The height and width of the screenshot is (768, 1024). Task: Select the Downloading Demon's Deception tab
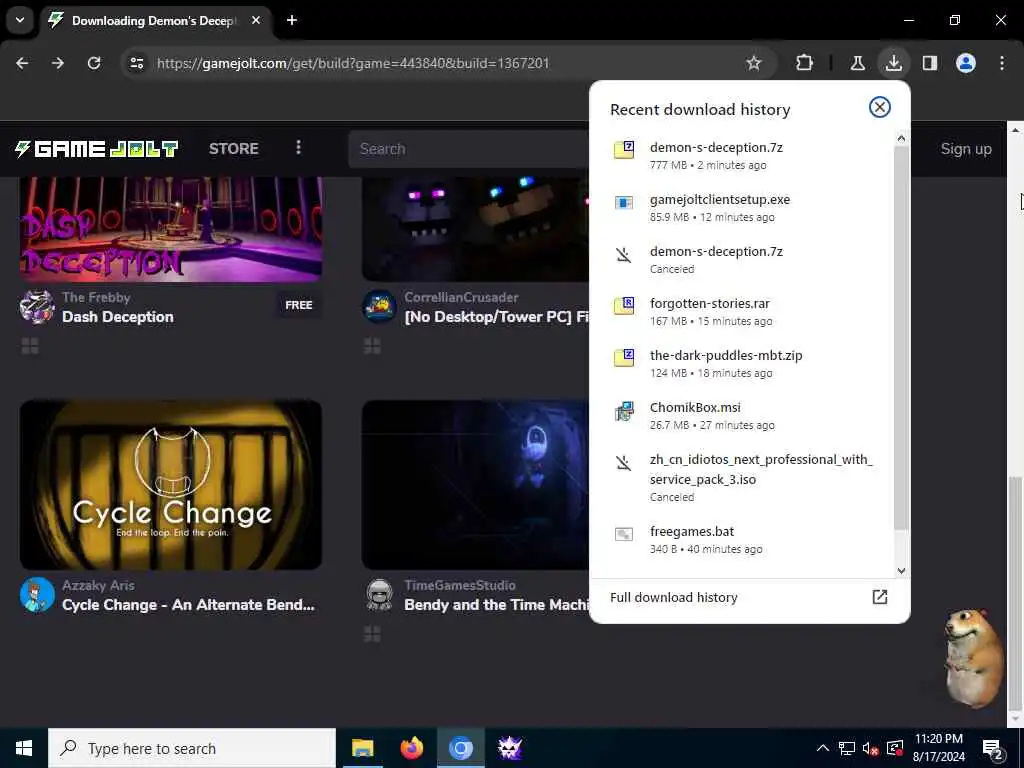[153, 21]
